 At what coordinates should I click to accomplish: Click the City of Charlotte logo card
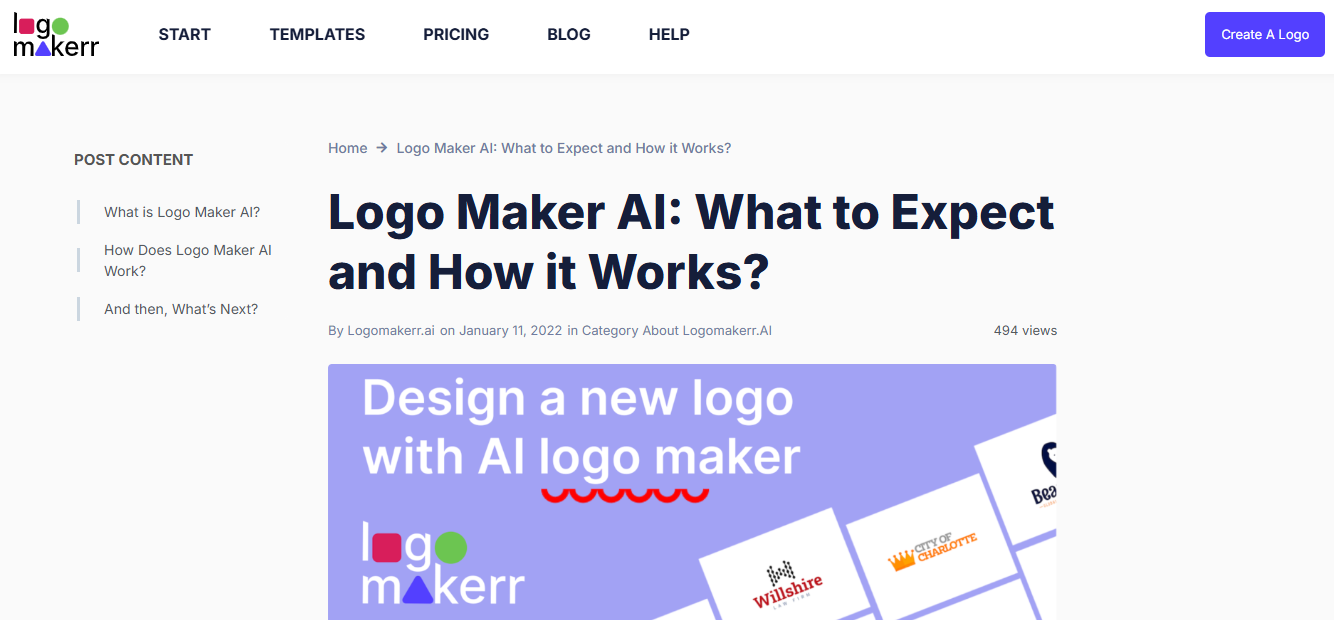point(932,548)
